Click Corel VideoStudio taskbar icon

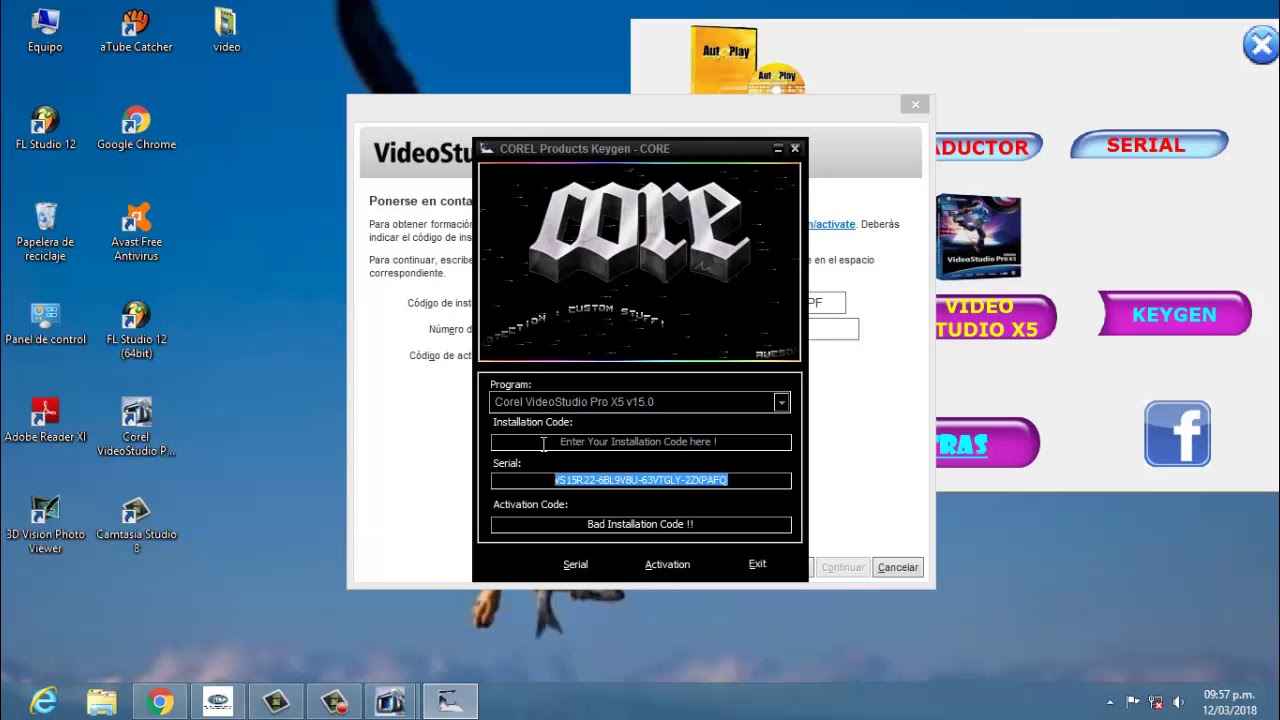click(390, 702)
